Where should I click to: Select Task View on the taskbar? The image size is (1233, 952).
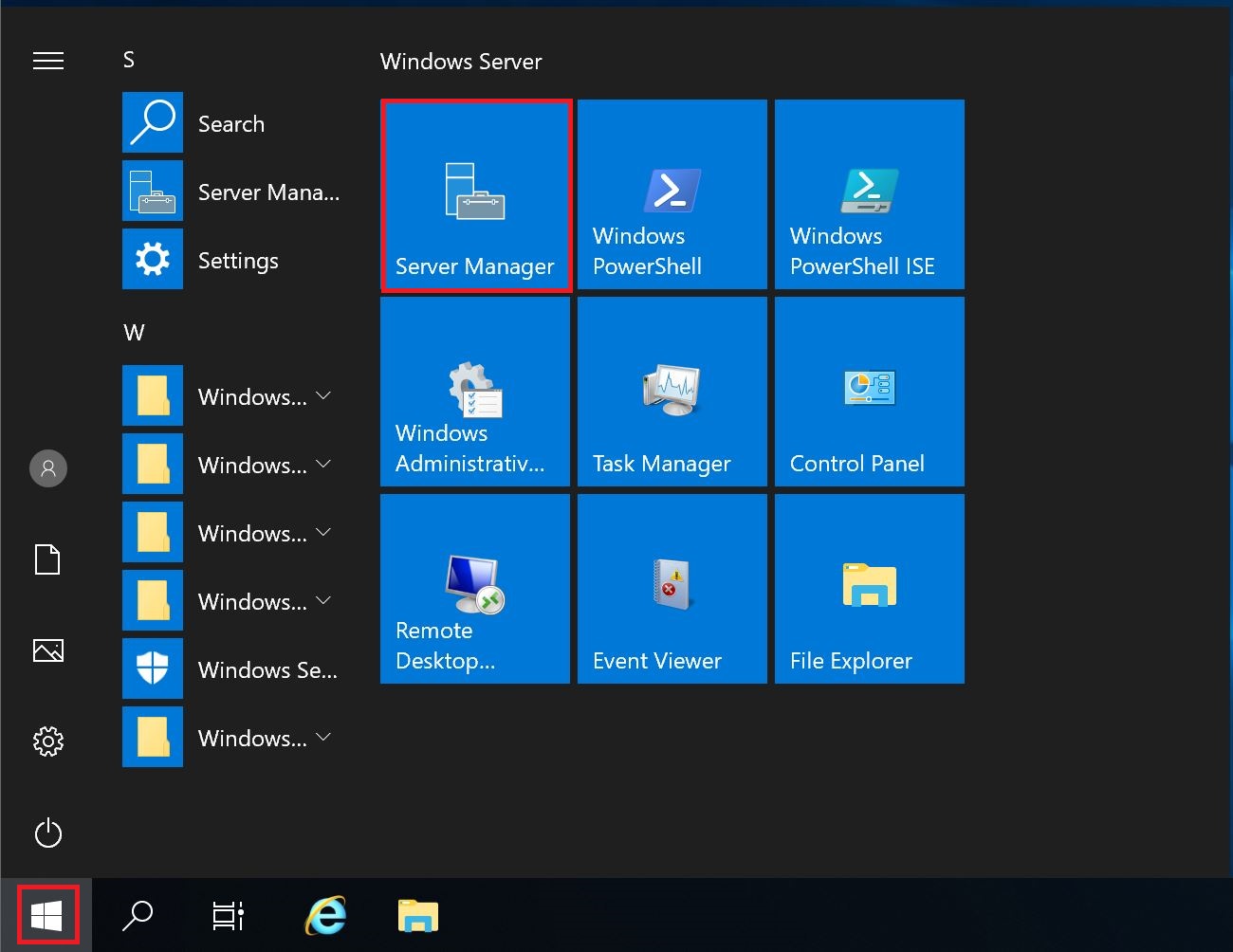click(x=228, y=915)
